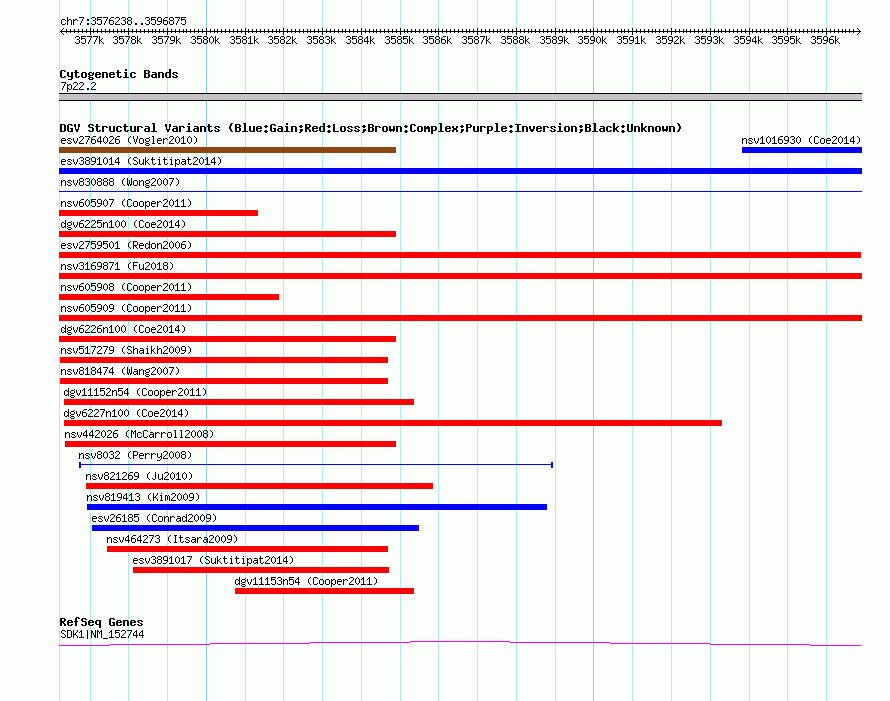Screen dimensions: 890x701
Task: Click the red nsv605907 loss bar
Action: 158,213
